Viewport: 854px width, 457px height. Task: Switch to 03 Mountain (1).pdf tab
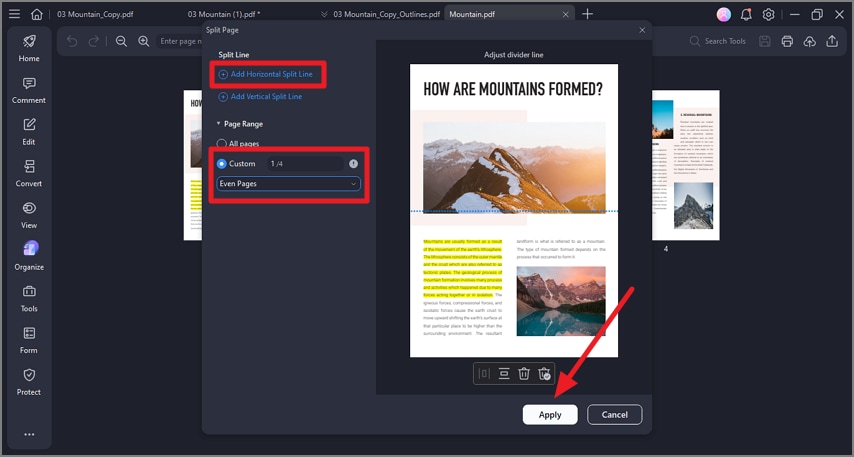(224, 14)
